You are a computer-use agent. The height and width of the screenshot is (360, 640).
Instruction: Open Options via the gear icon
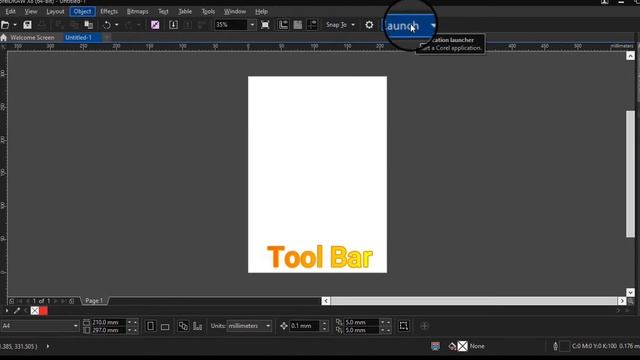pos(369,25)
